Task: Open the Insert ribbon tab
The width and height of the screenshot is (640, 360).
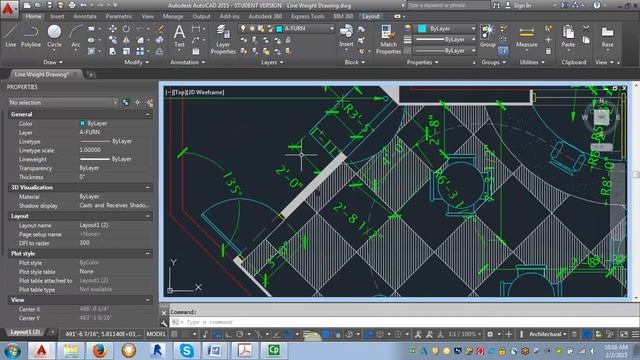Action: pyautogui.click(x=57, y=16)
